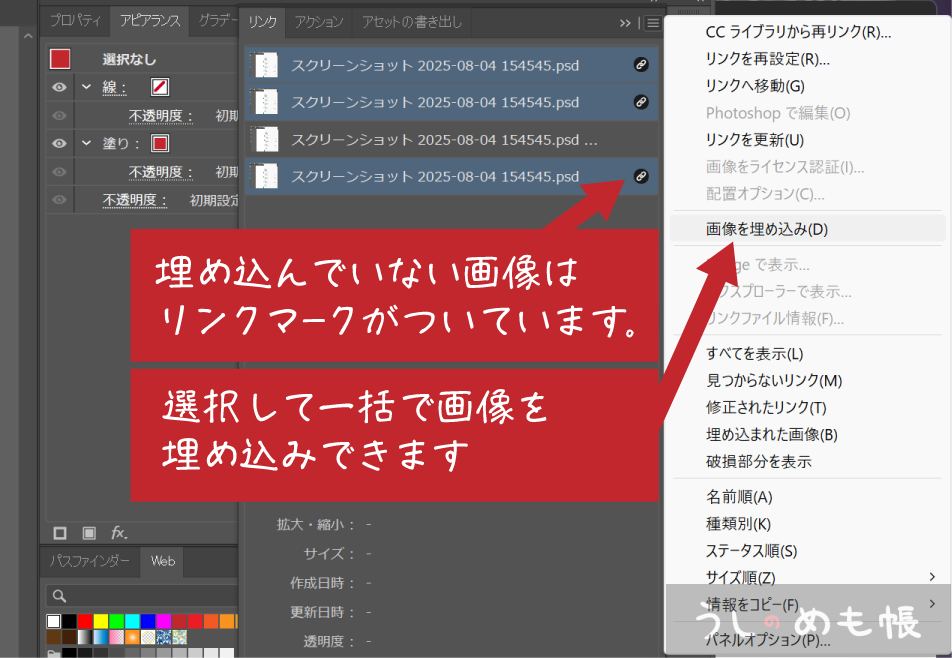Click the double-arrow collapse panel icon
Screen dimensions: 952x658
(x=625, y=22)
